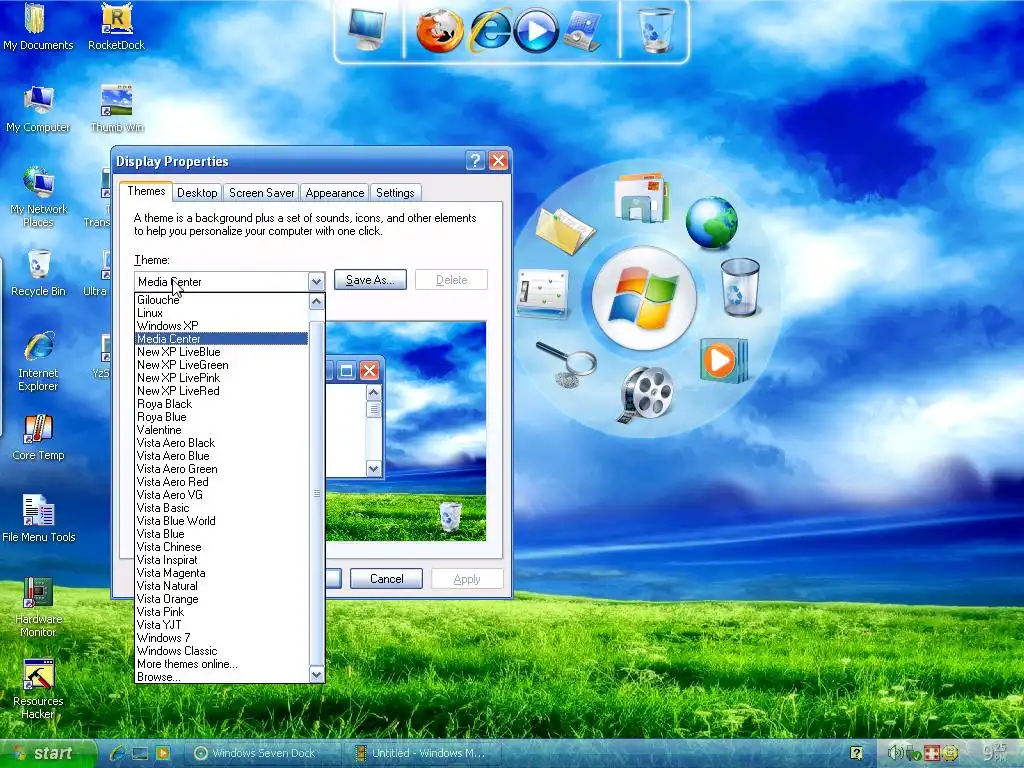
Task: Open the globe icon in the circular dock
Action: 711,222
